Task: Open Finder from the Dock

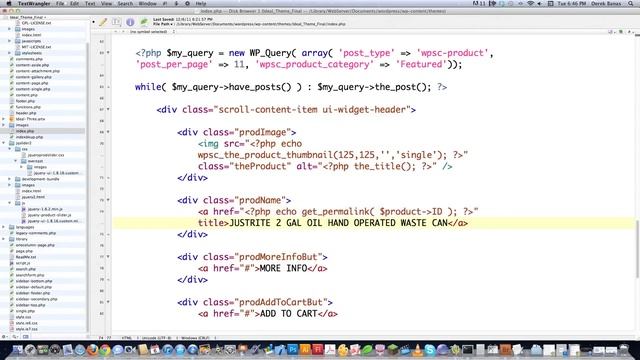Action: click(x=18, y=350)
